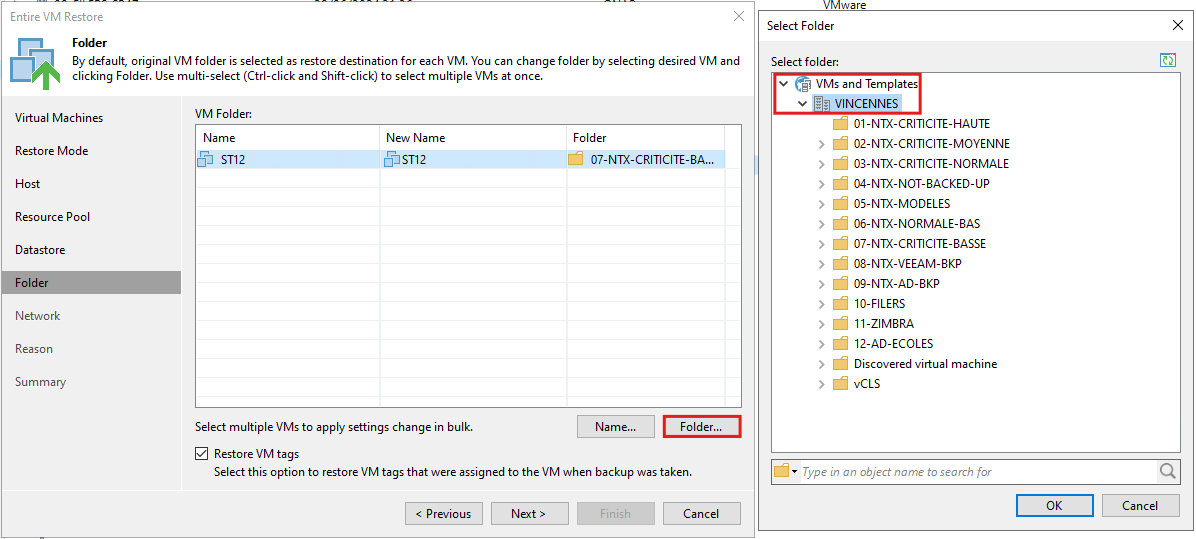Expand the 02-NTX-CRITICITE-MOYENNE folder

pos(821,144)
